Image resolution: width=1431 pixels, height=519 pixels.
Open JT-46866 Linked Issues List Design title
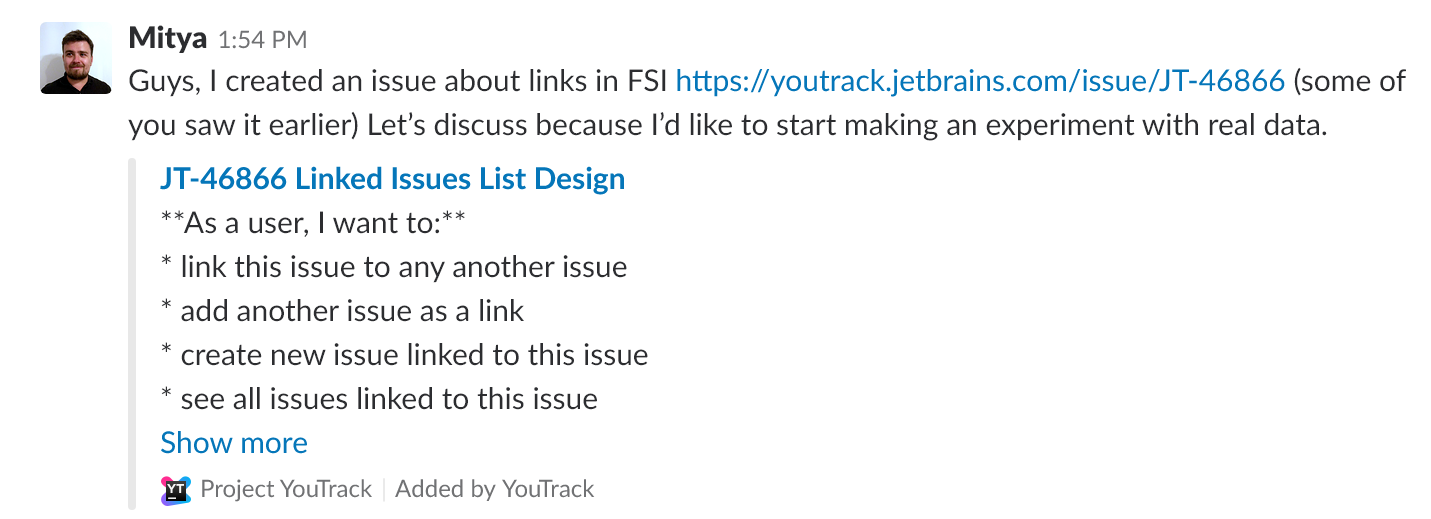392,179
